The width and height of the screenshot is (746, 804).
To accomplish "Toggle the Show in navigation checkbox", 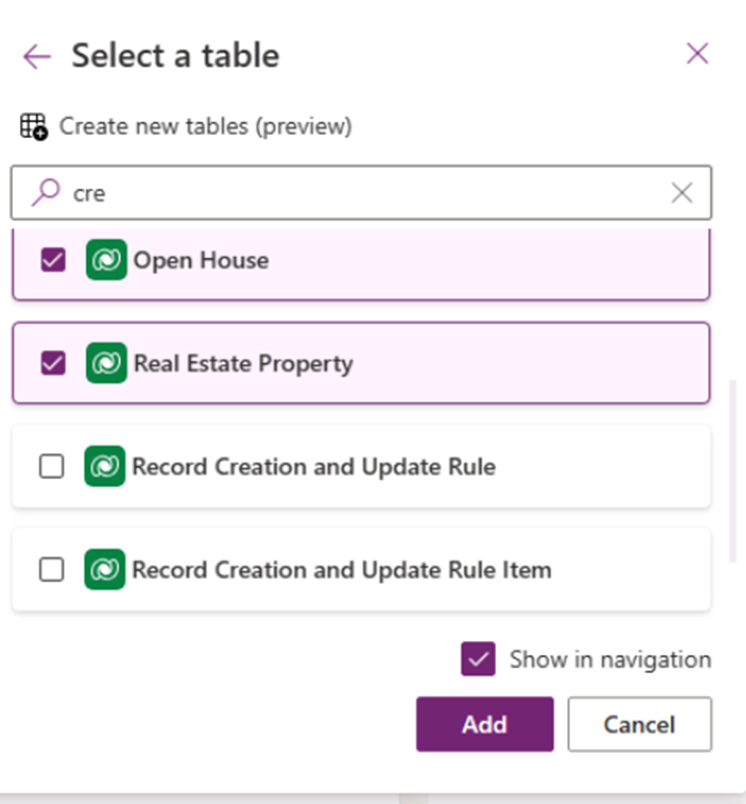I will pos(478,659).
